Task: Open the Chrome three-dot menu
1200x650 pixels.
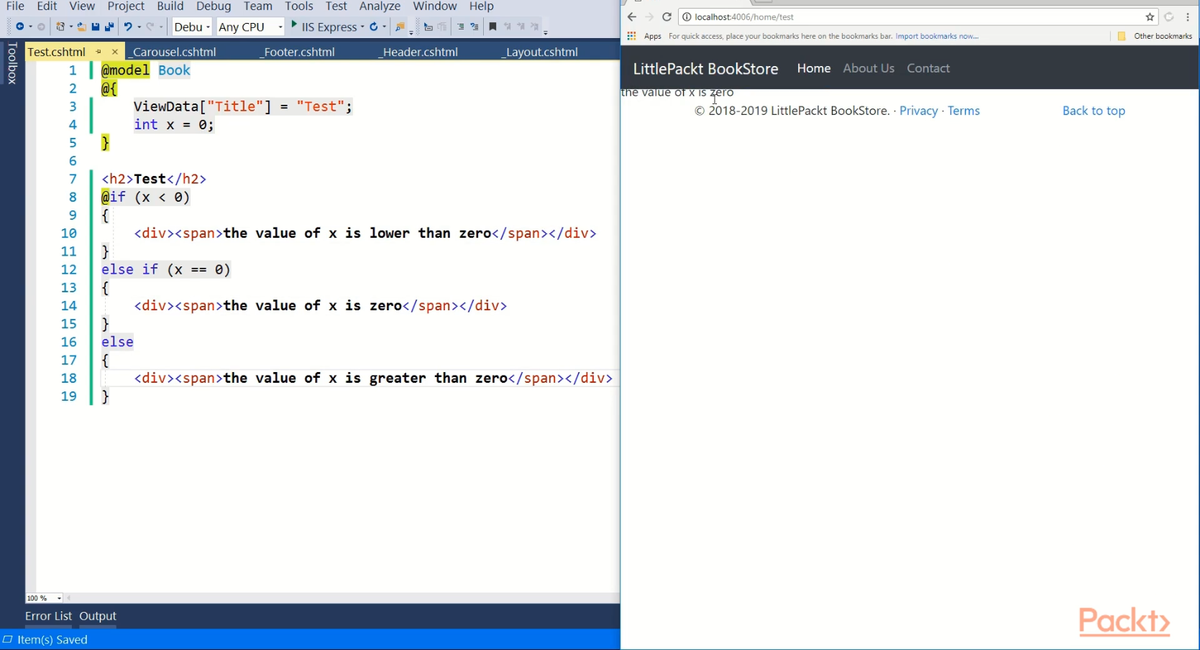Action: (1188, 17)
